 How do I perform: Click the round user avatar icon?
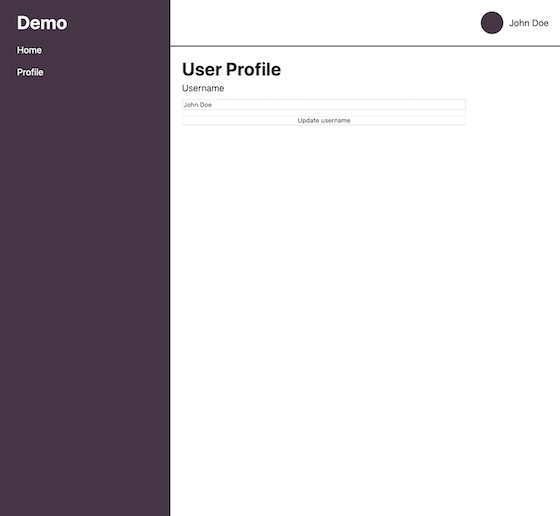[x=492, y=23]
